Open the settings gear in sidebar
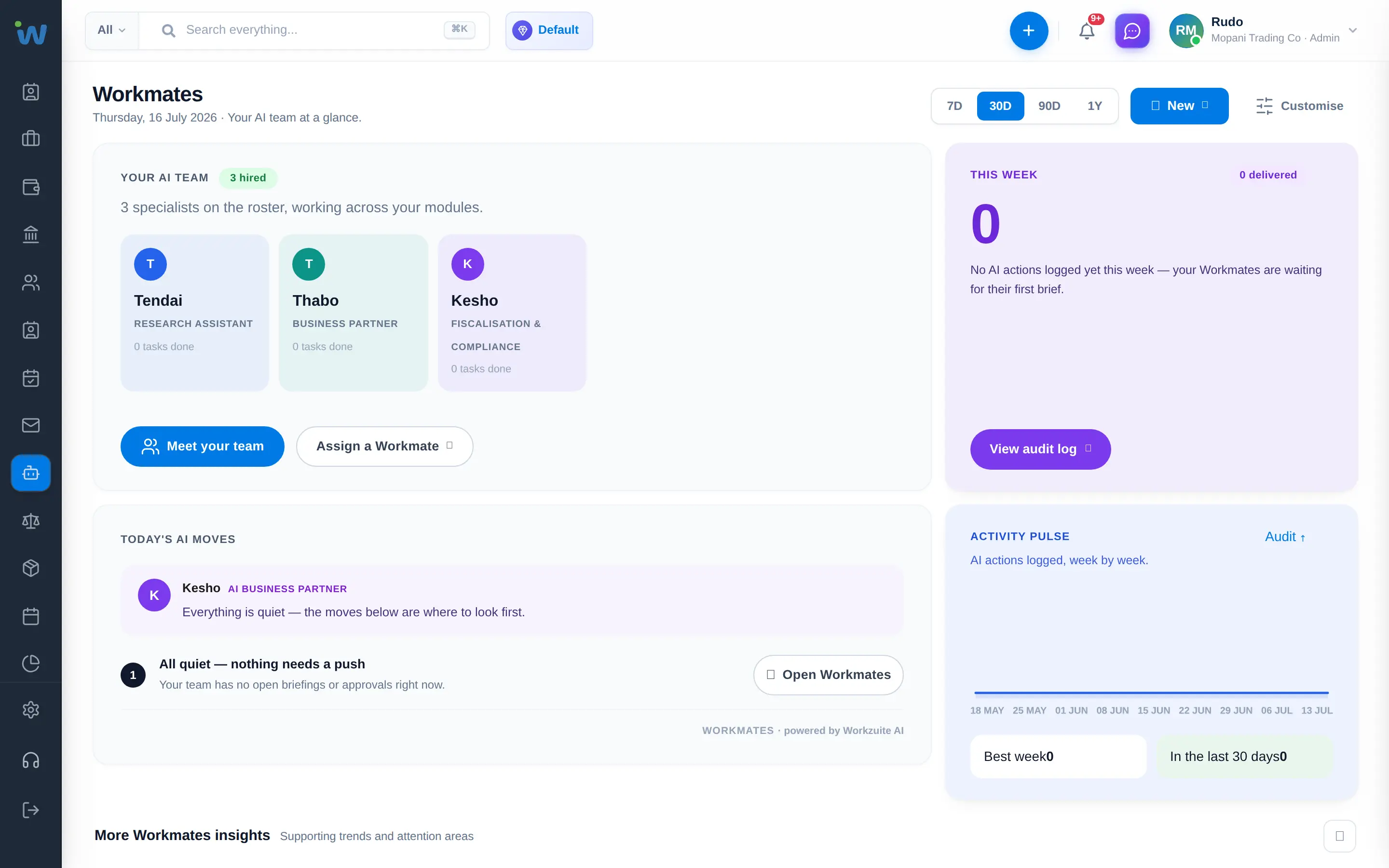 pyautogui.click(x=31, y=710)
